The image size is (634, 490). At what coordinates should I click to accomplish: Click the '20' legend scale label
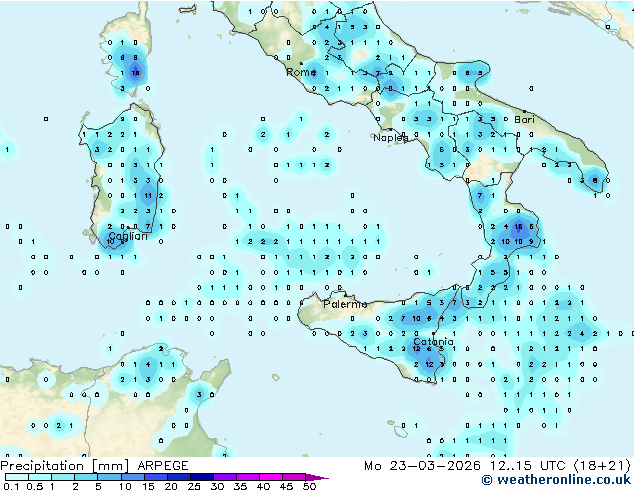point(171,486)
